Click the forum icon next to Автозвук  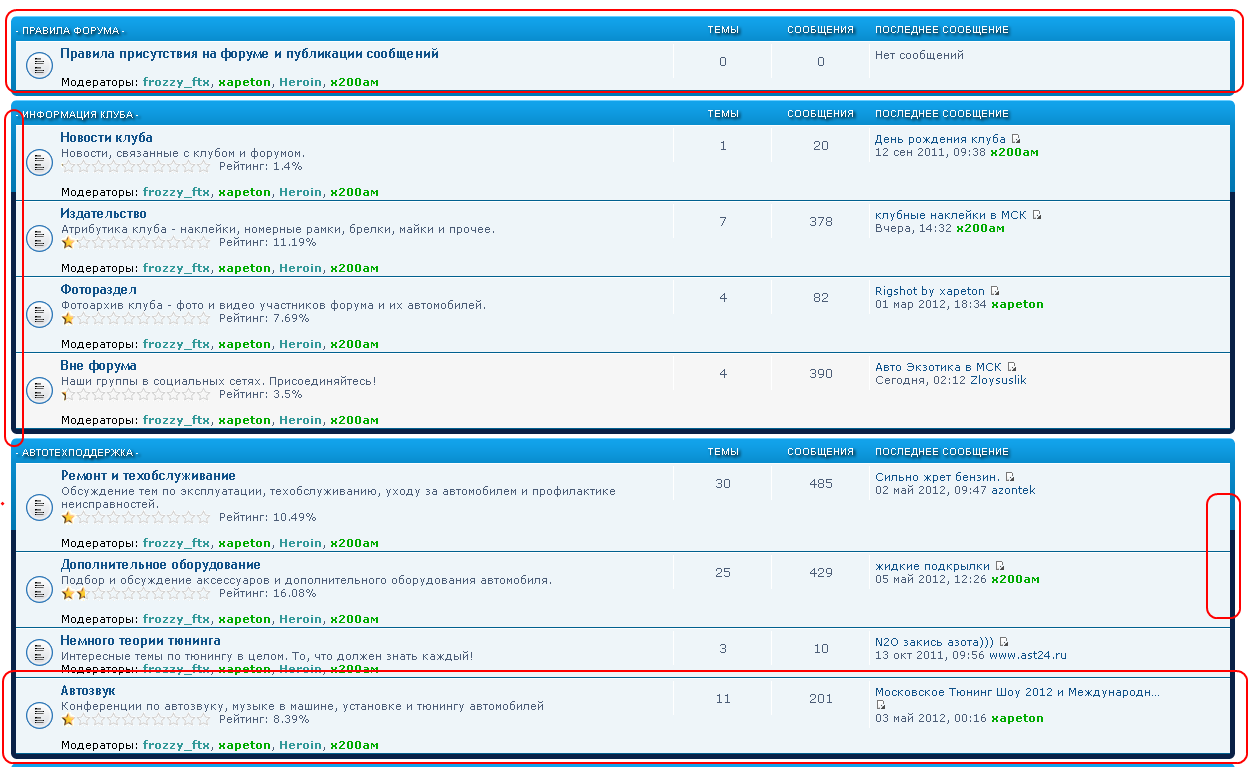coord(38,715)
